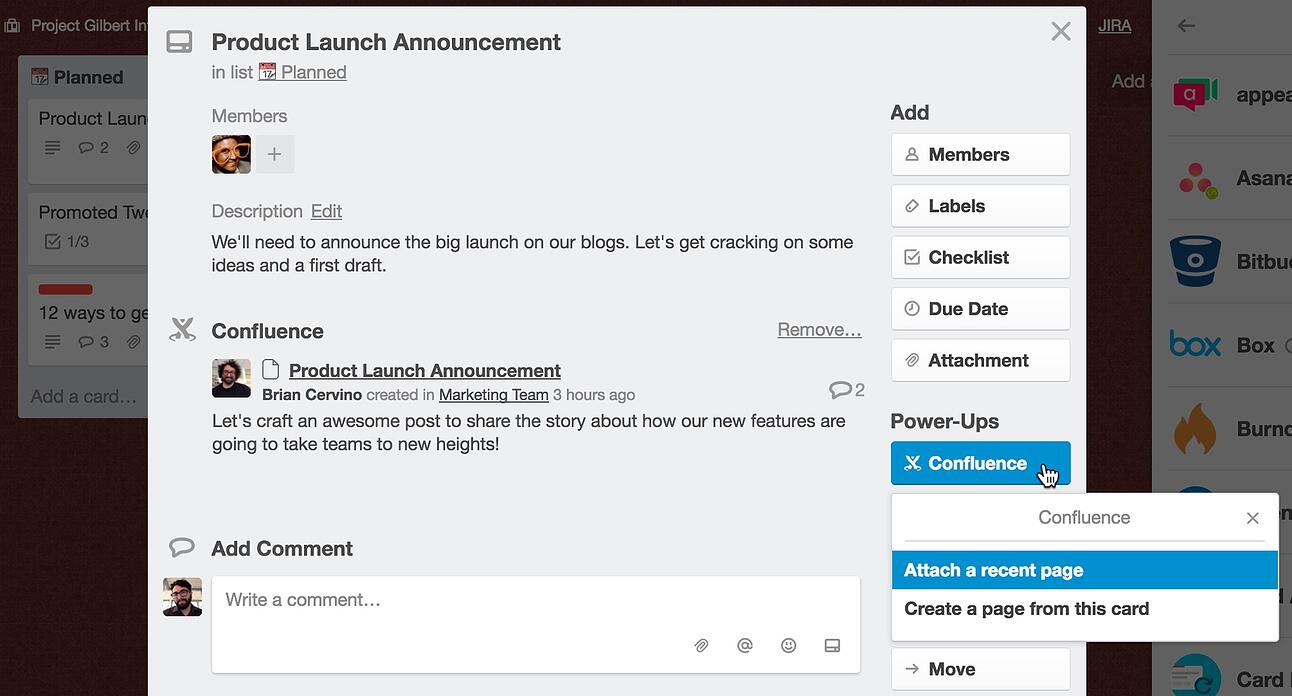The width and height of the screenshot is (1292, 696).
Task: Click the page document icon next to link
Action: coord(270,370)
